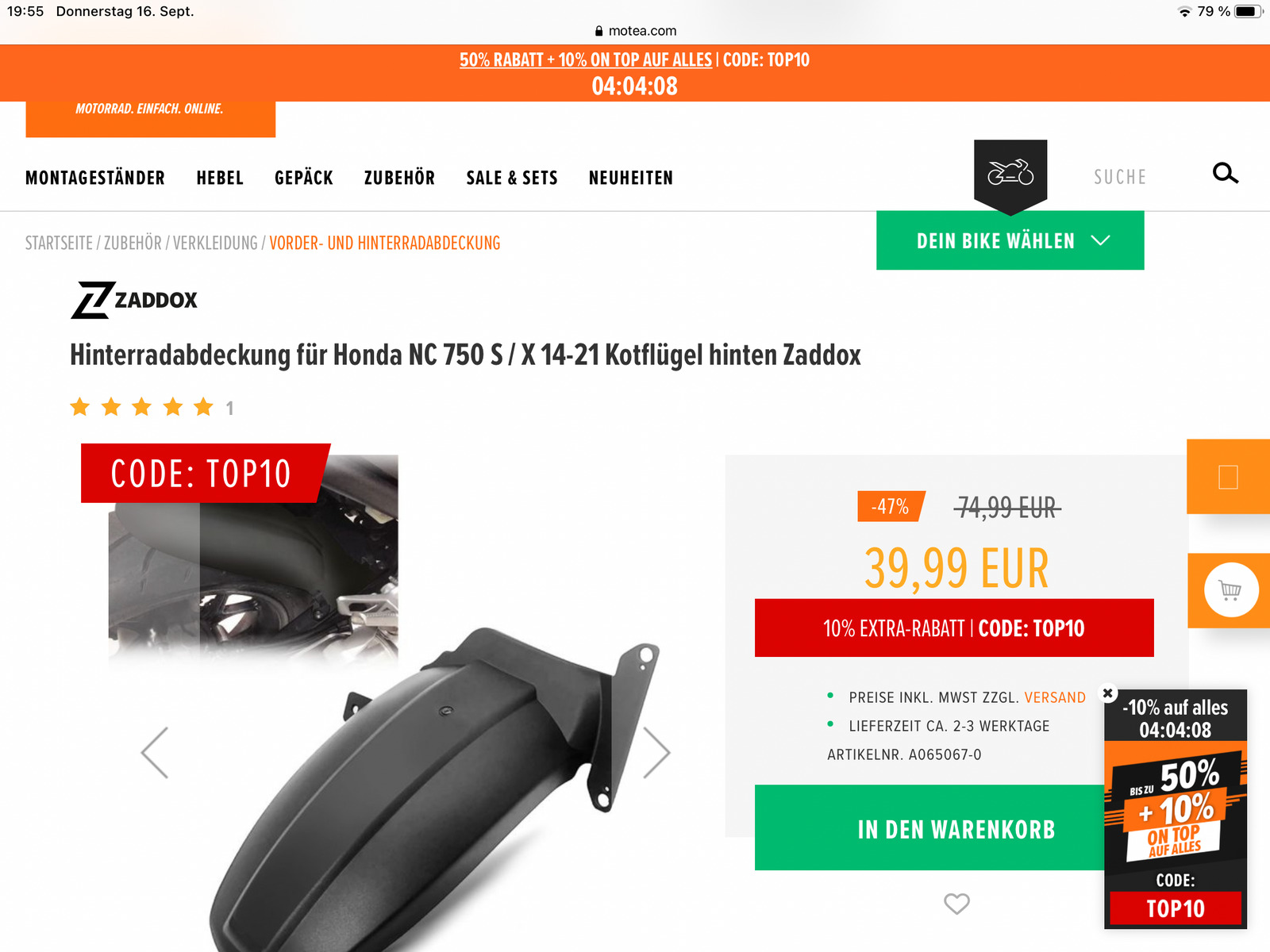1270x952 pixels.
Task: Click In den Warenkorb button
Action: pos(956,828)
